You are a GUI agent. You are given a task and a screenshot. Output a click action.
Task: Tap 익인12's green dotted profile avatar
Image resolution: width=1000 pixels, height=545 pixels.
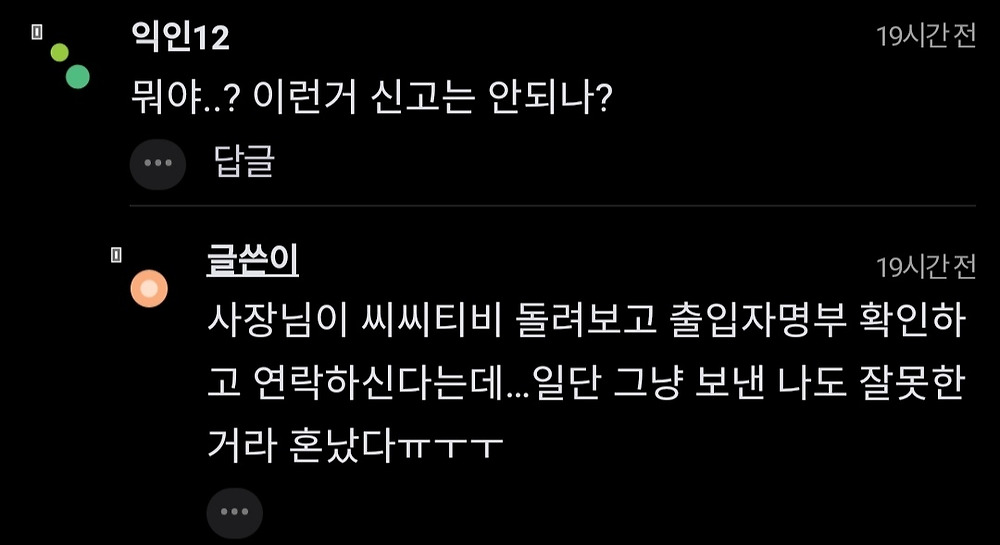(70, 66)
